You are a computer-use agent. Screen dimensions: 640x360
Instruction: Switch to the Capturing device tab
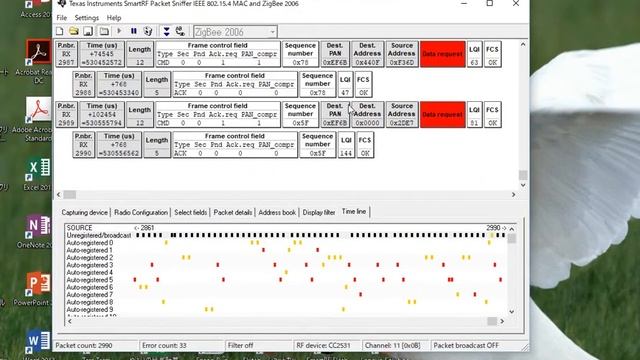(84, 212)
